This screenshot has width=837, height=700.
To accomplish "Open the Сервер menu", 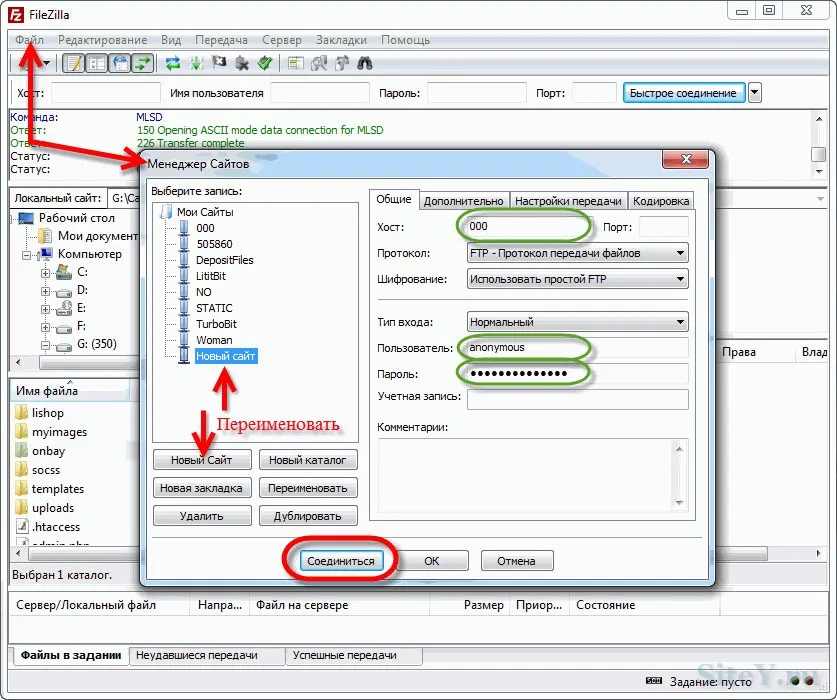I will pos(282,40).
